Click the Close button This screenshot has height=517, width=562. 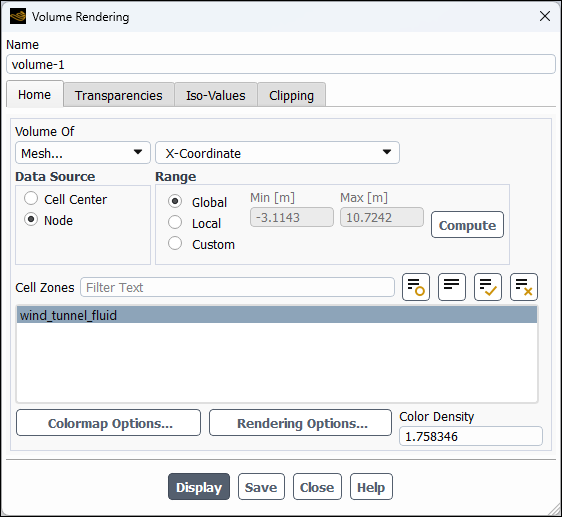(x=317, y=487)
